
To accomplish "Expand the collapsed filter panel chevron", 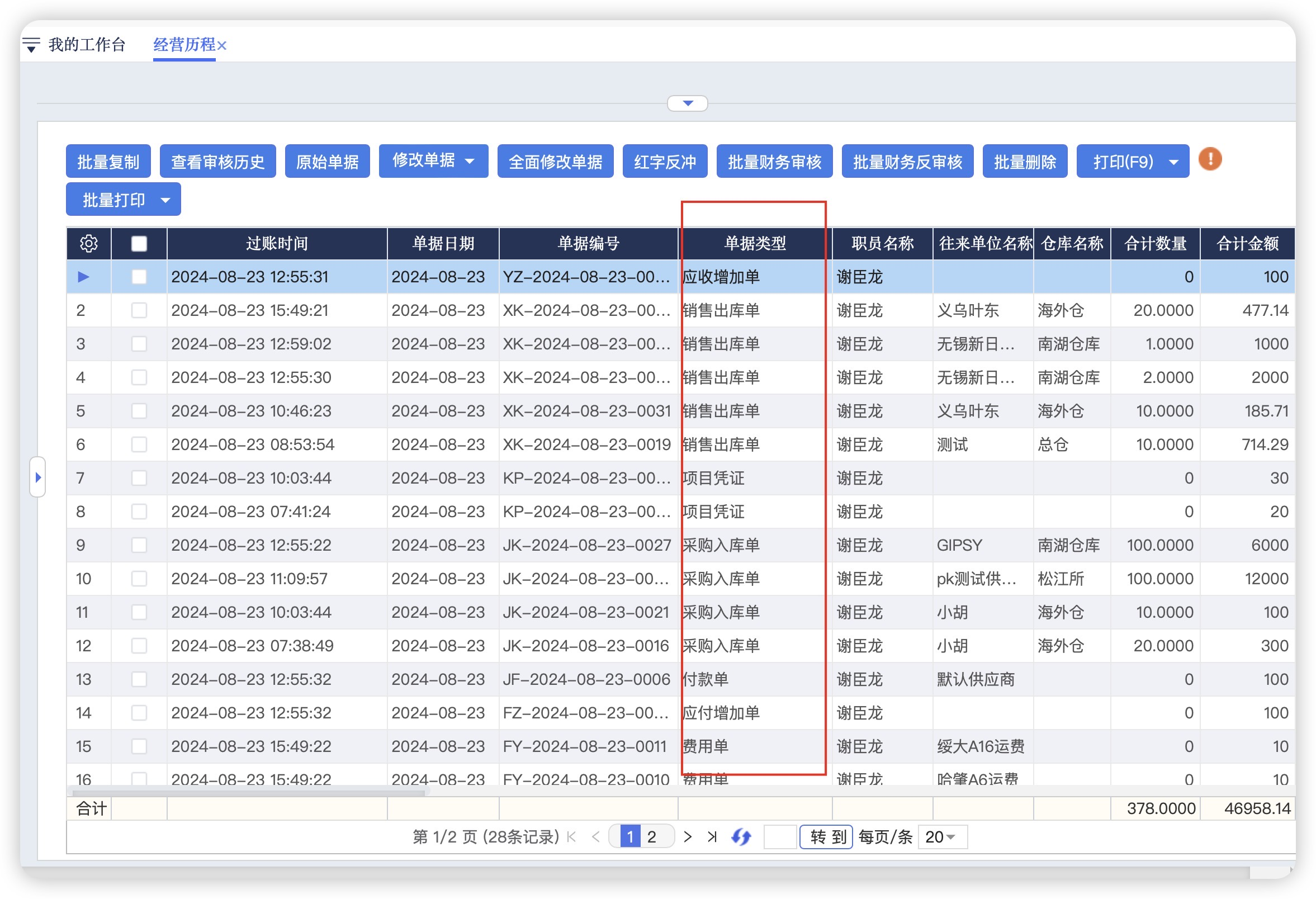I will pos(688,103).
